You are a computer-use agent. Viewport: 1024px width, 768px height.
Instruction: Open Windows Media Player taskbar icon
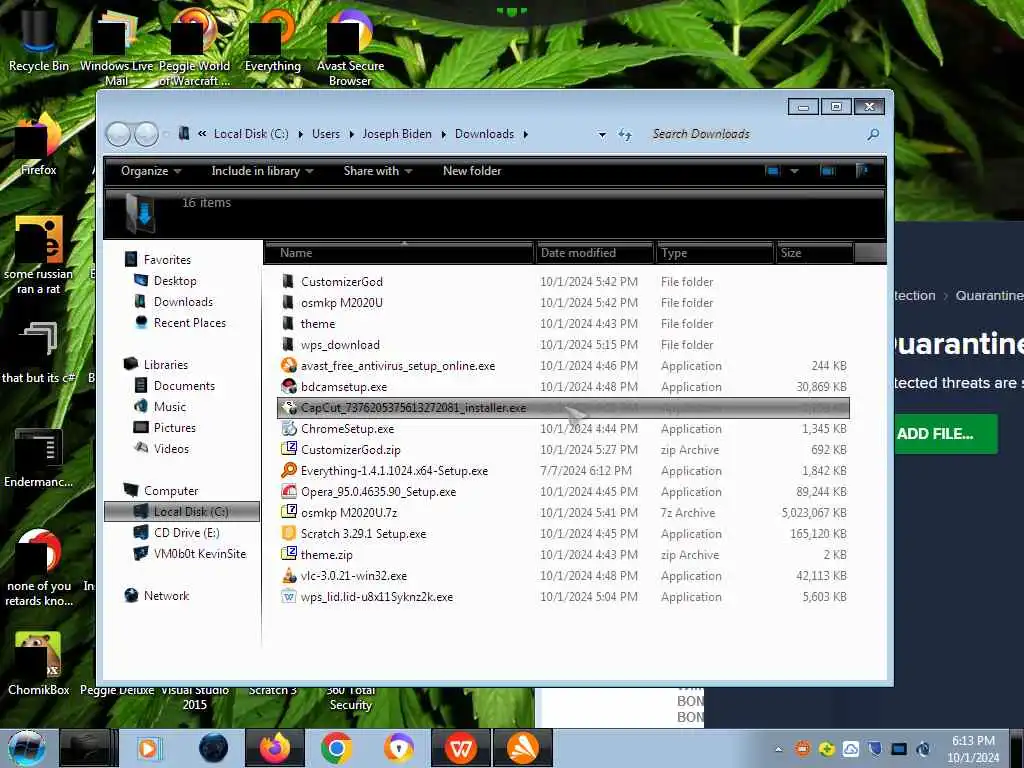click(148, 748)
